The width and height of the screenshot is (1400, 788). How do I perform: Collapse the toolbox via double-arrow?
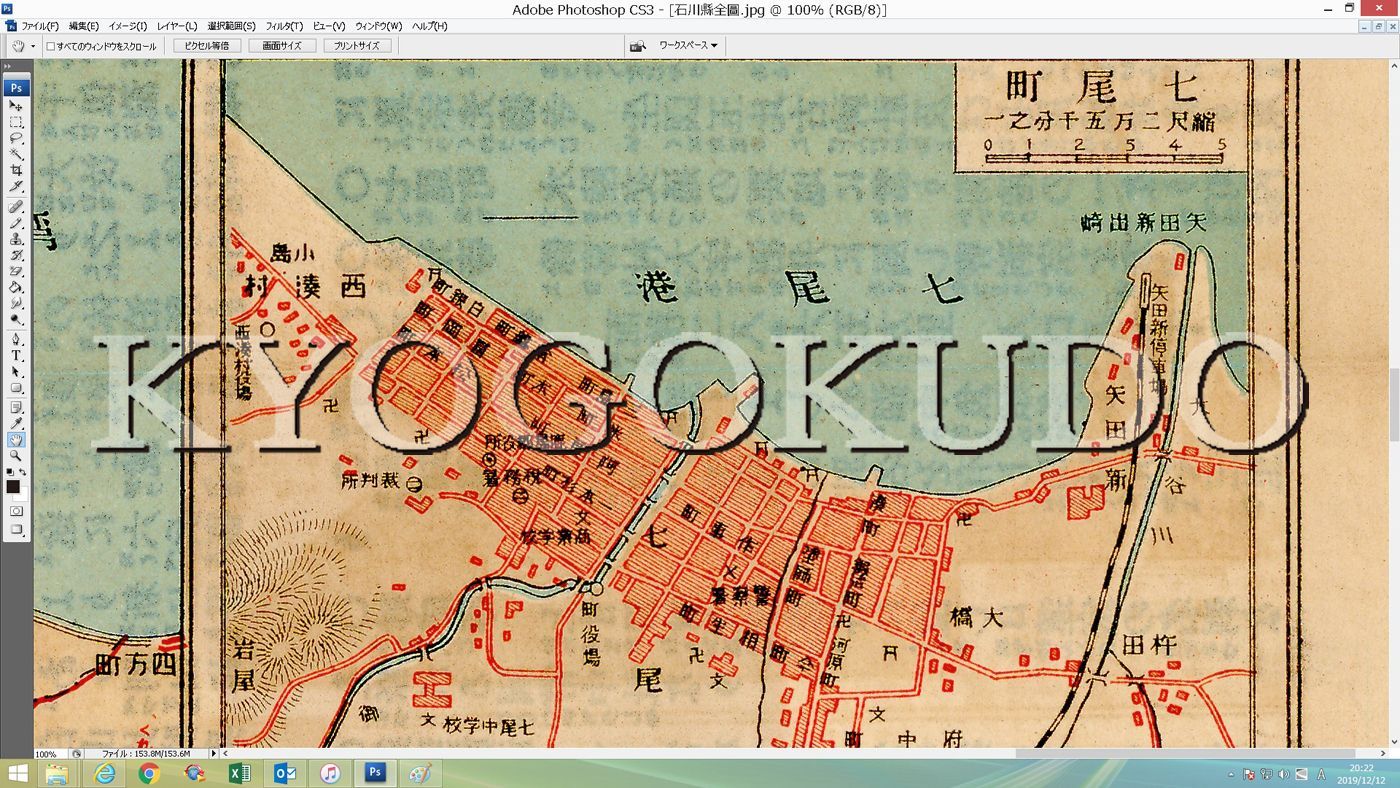point(8,67)
